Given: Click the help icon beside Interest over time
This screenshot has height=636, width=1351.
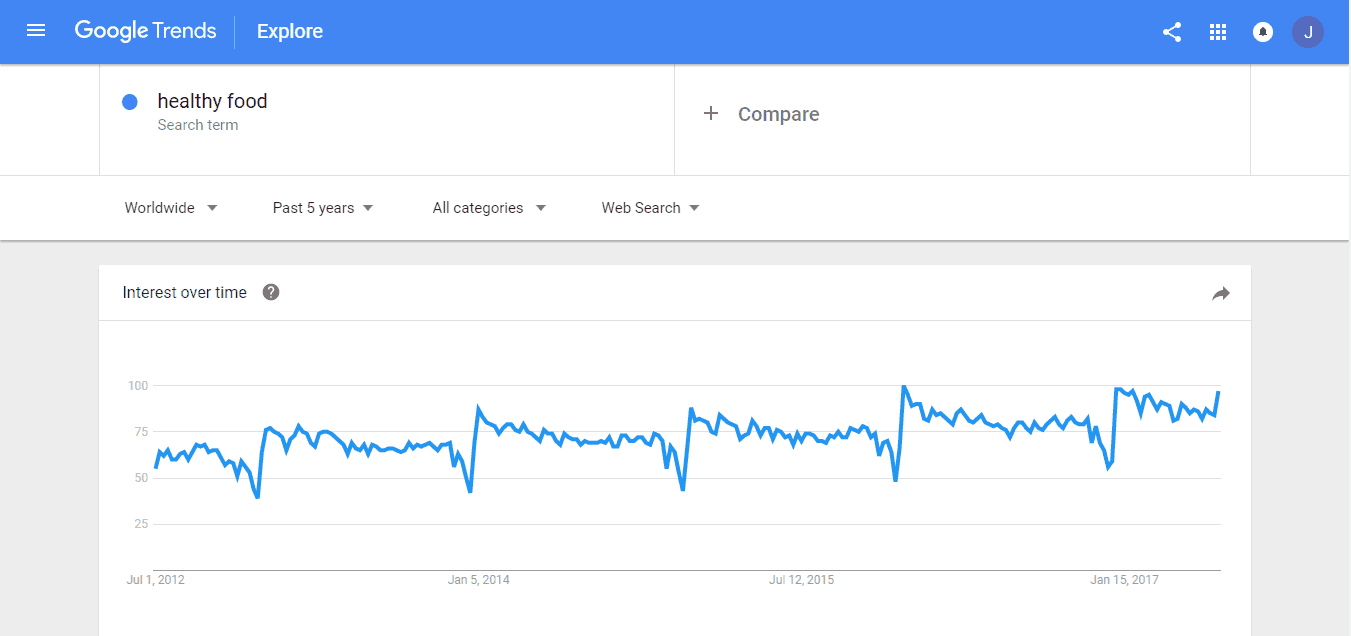Looking at the screenshot, I should [x=270, y=292].
